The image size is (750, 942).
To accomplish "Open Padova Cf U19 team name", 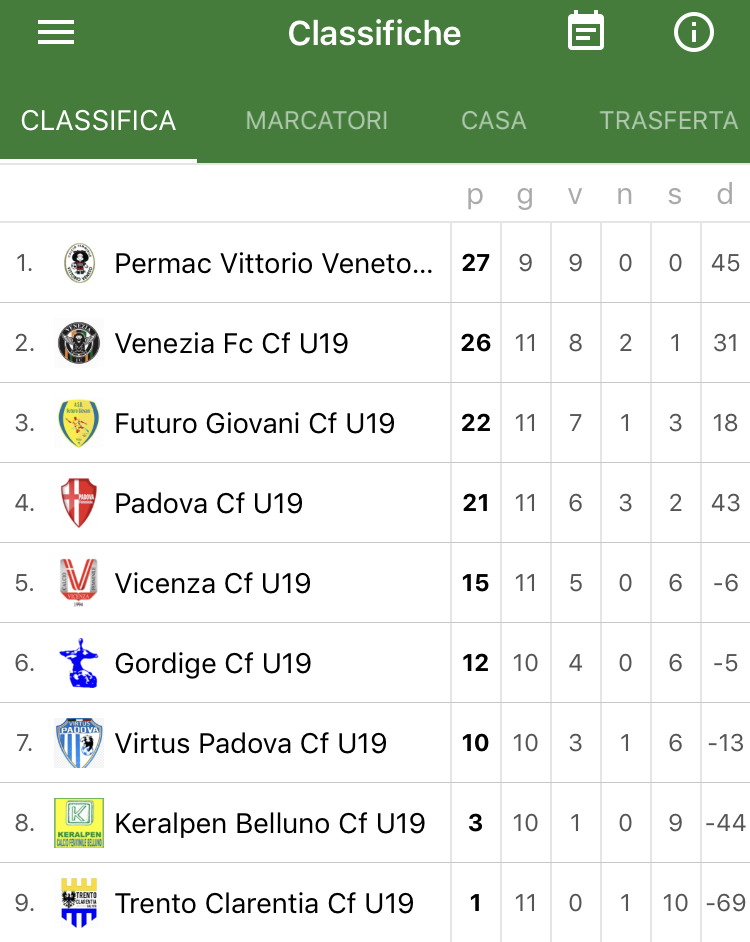I will tap(209, 503).
